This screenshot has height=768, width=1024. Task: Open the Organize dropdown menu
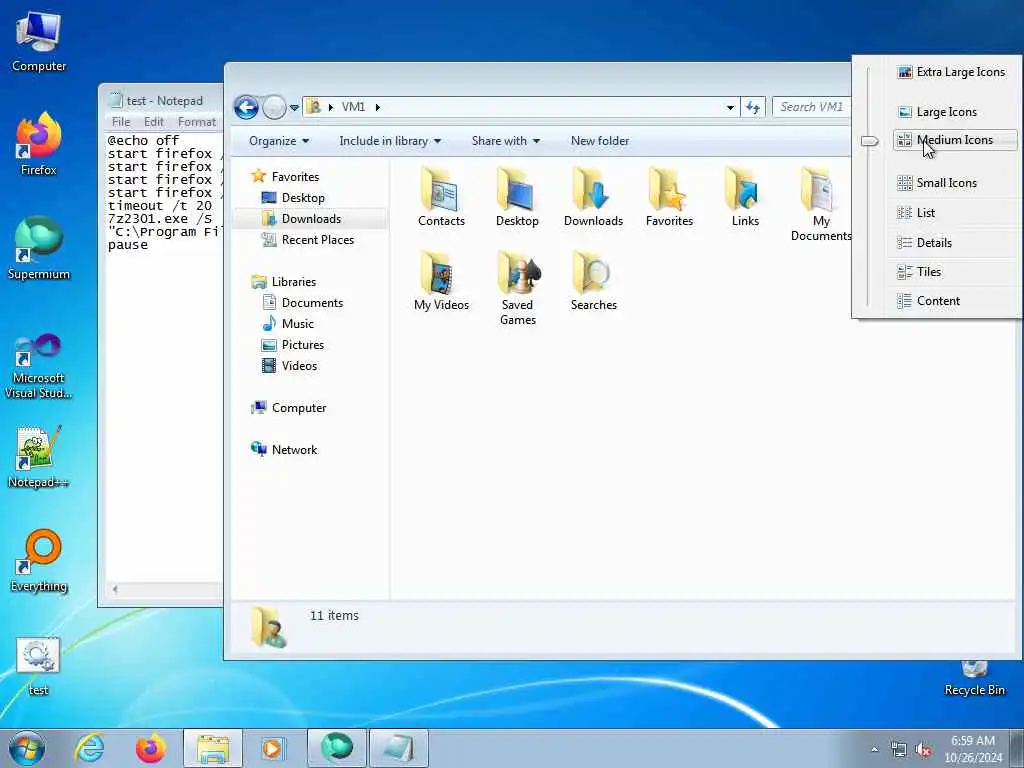click(x=279, y=141)
